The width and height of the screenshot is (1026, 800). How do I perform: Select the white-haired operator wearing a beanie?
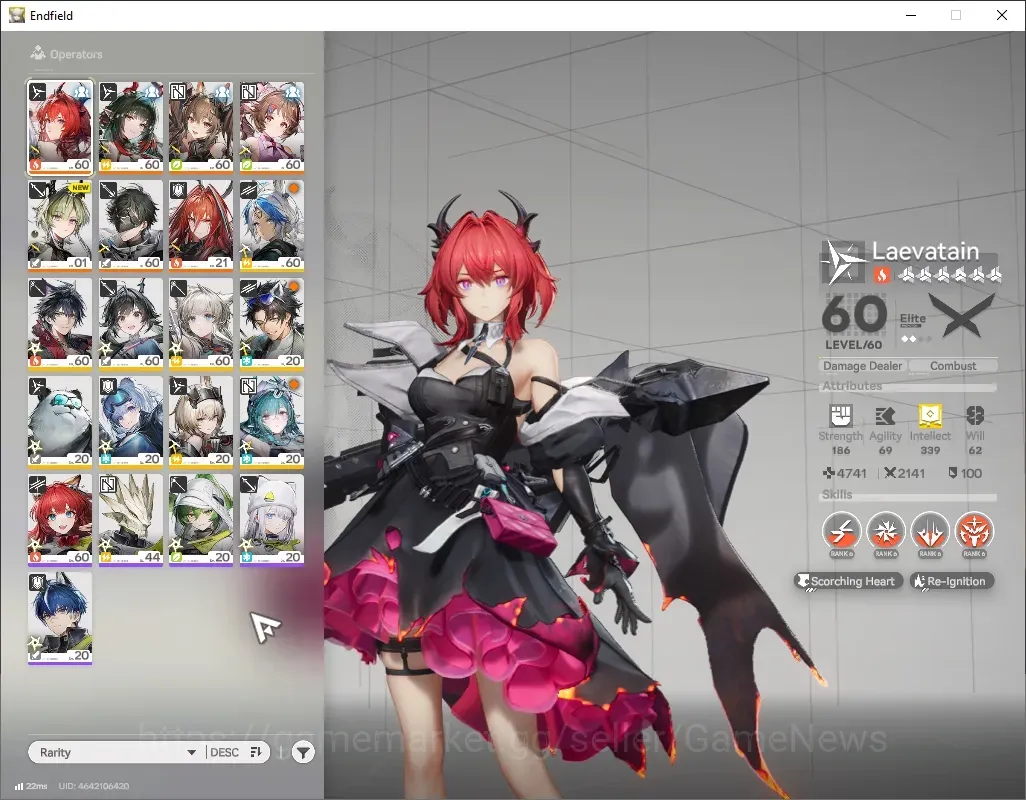click(272, 520)
